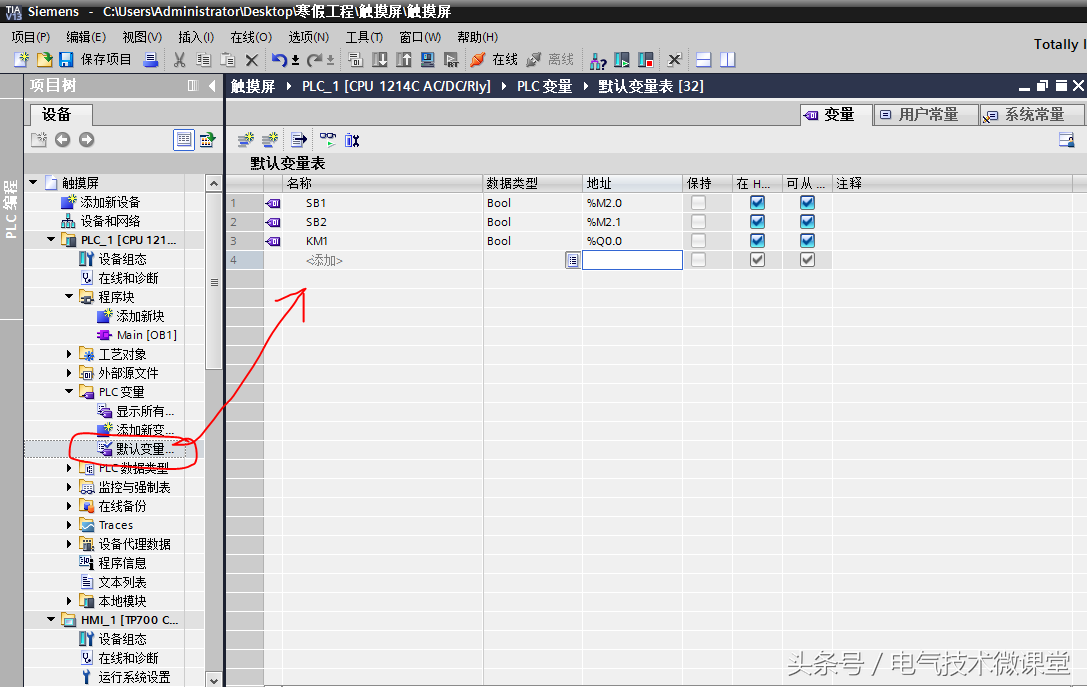Switch to the 系统常量 tab

tap(1032, 114)
